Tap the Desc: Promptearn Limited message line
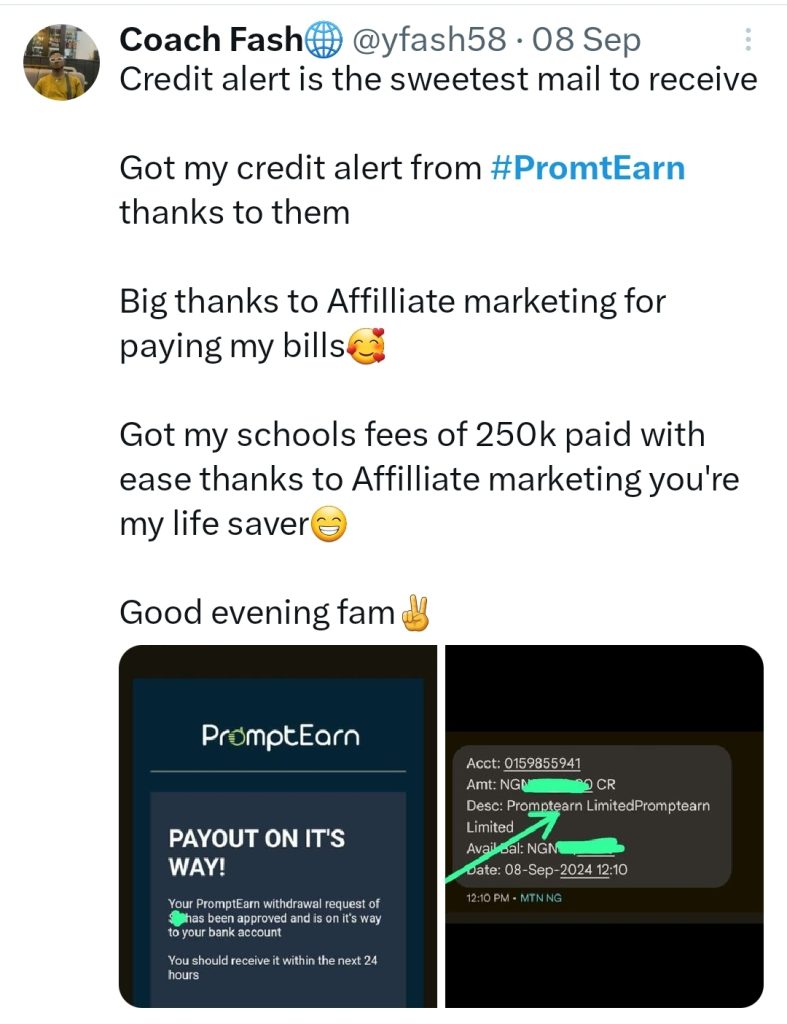787x1024 pixels. (588, 816)
